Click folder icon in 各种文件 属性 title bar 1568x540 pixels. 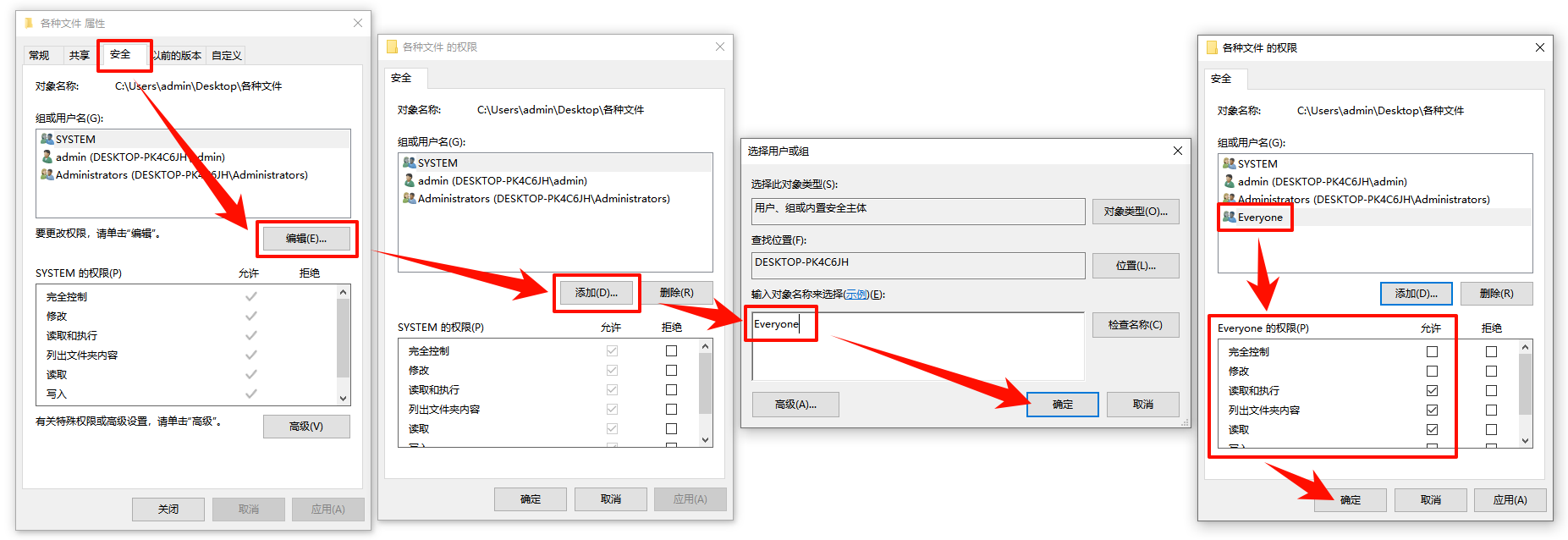click(29, 23)
